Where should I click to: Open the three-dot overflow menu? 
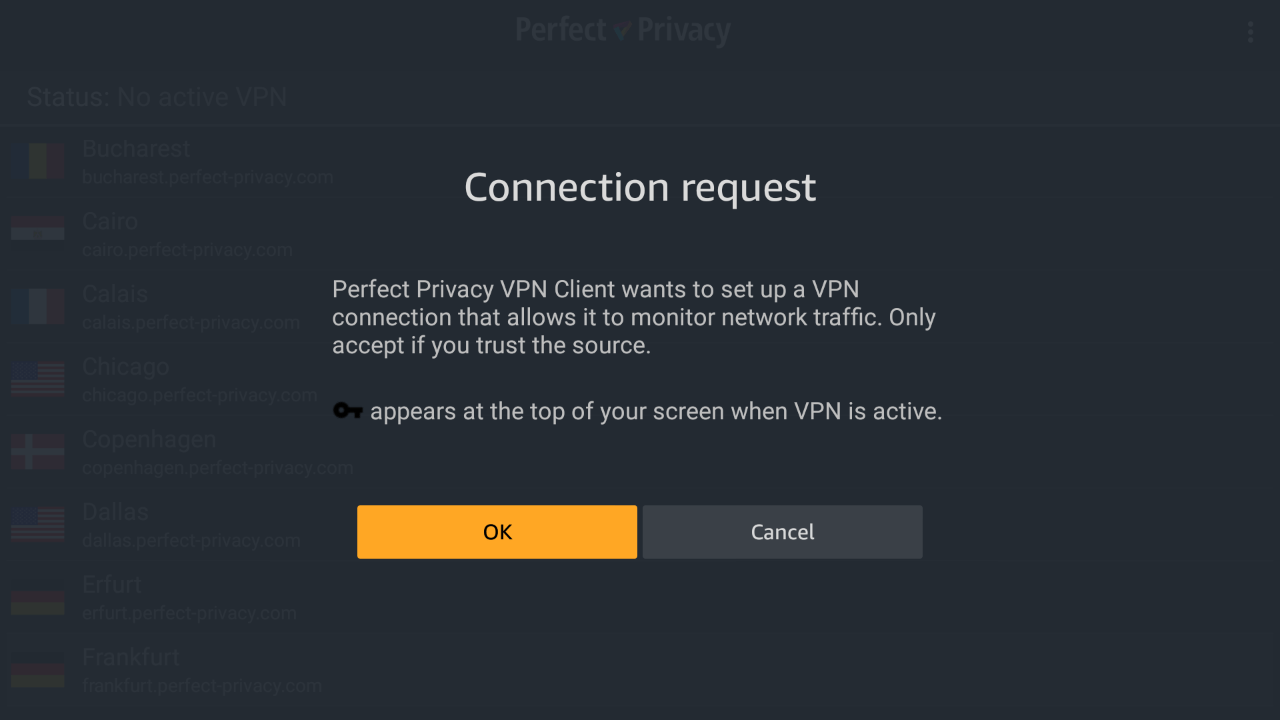(1250, 32)
